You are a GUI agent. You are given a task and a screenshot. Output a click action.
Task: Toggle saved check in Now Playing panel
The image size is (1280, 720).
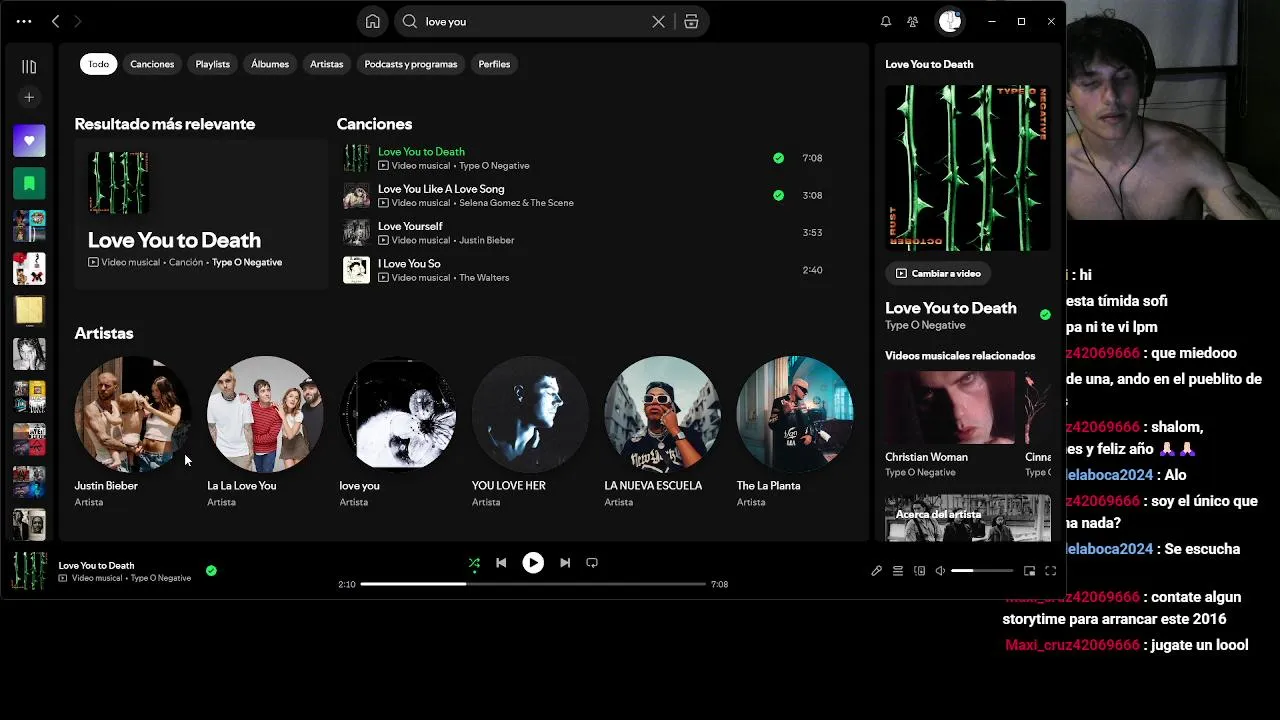(1045, 314)
